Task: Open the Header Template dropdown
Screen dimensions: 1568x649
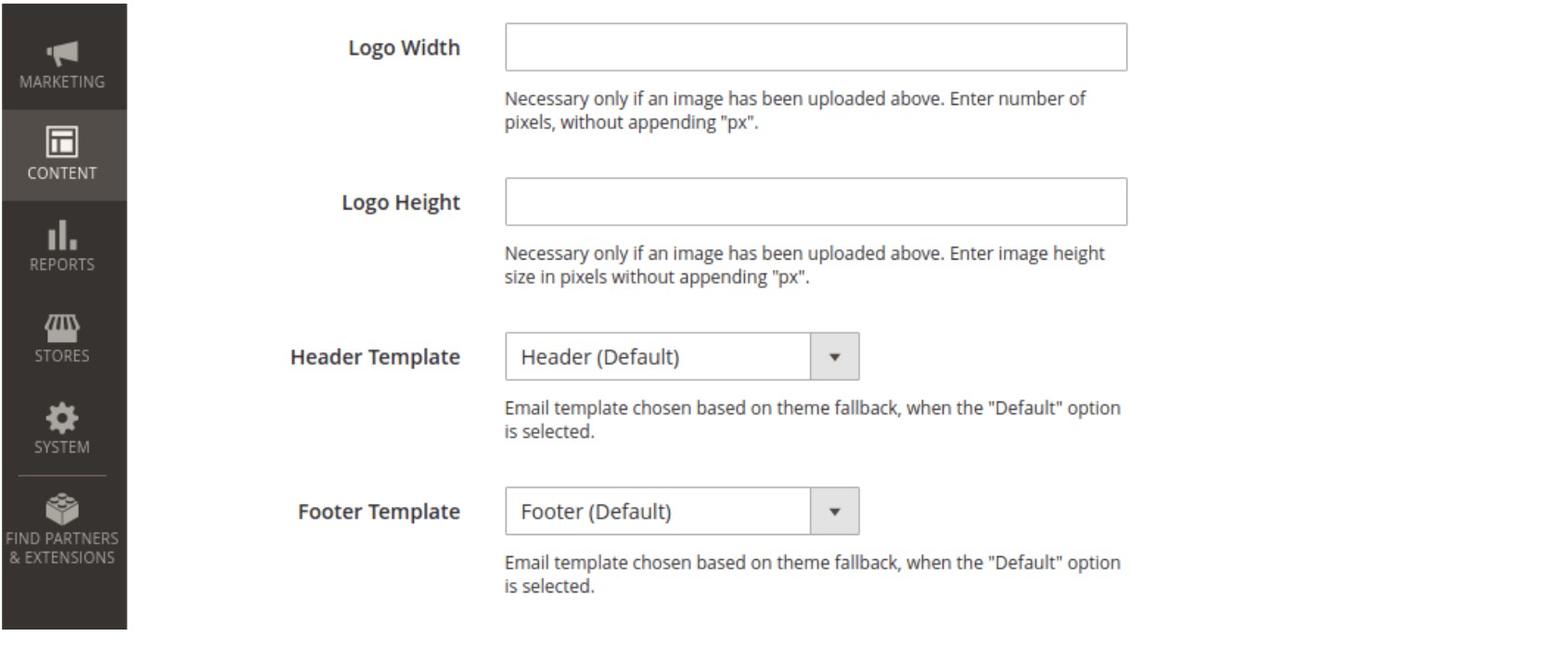Action: pos(682,356)
